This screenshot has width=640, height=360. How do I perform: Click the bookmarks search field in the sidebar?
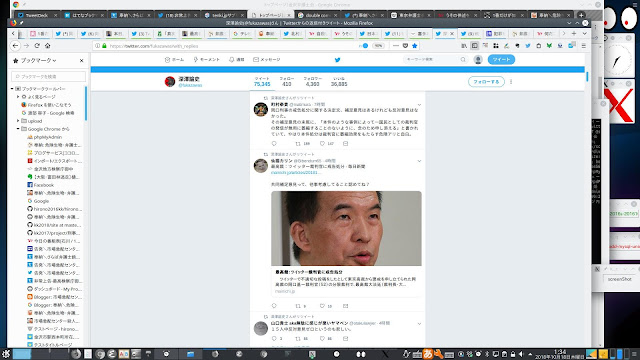coord(49,76)
